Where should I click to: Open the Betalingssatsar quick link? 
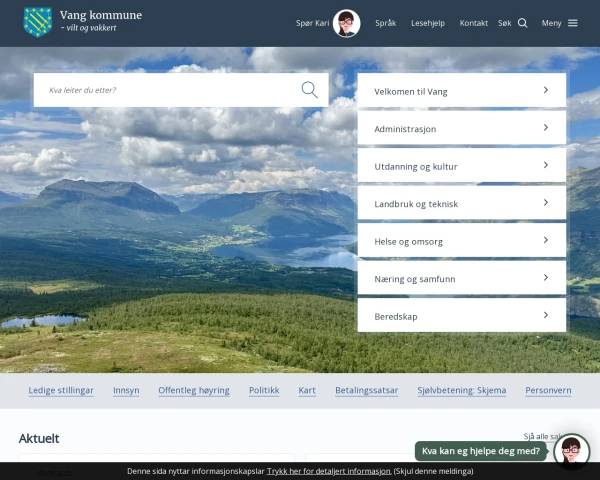(366, 390)
